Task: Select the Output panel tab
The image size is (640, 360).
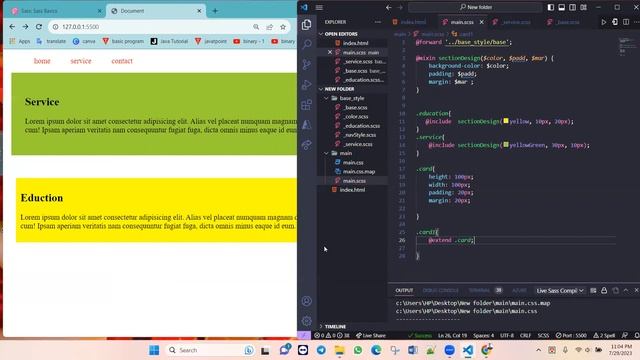Action: pyautogui.click(x=404, y=291)
